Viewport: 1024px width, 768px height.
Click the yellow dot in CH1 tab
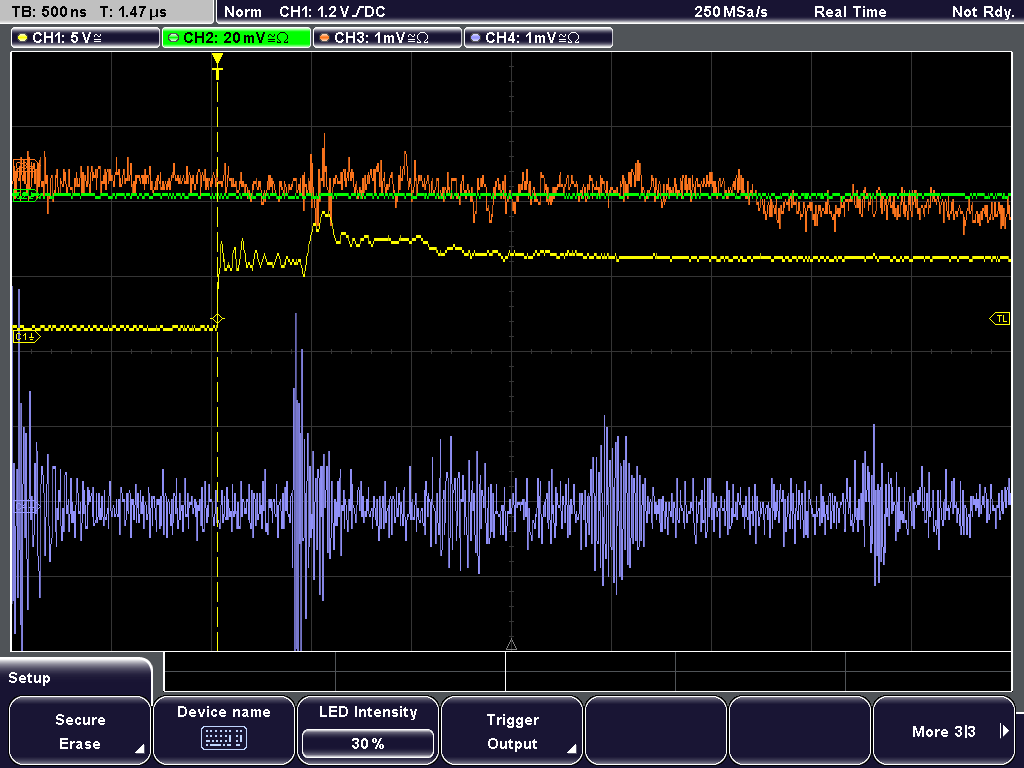point(23,38)
